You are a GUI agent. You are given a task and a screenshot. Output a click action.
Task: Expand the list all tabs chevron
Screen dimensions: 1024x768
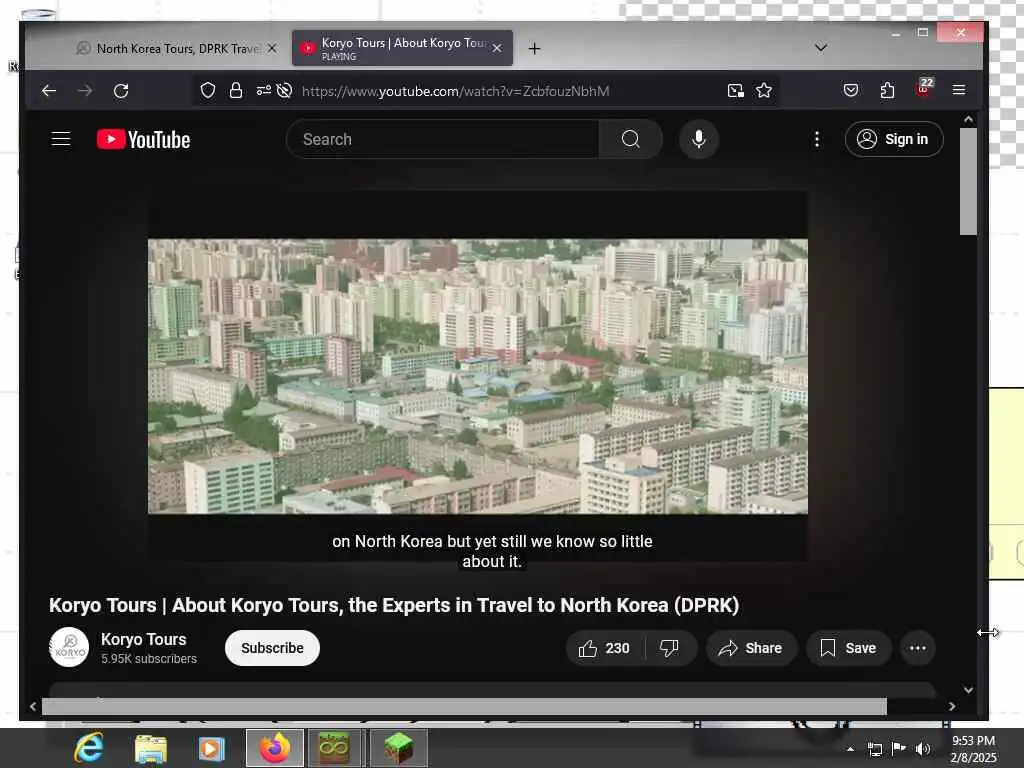point(821,48)
